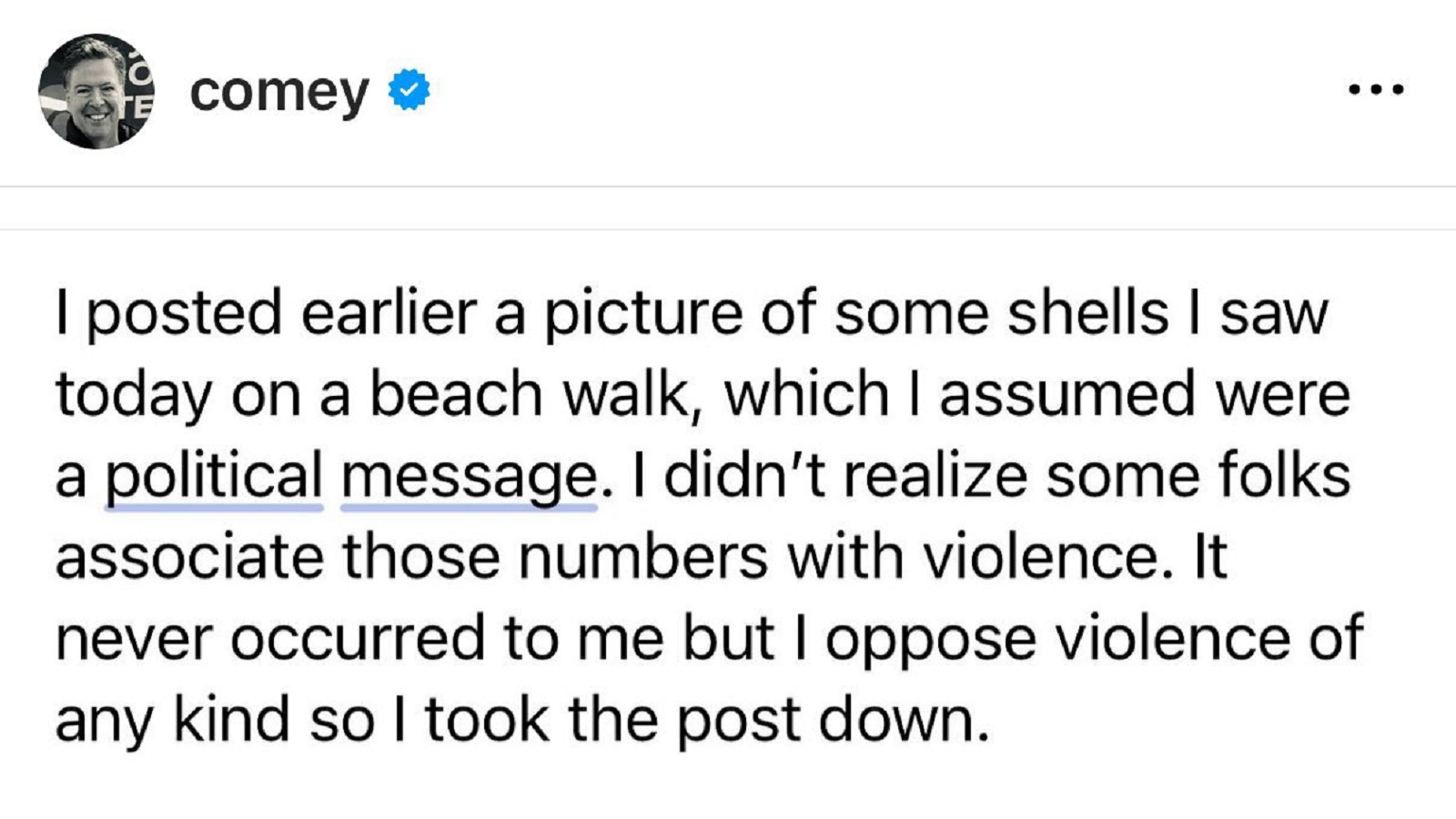Click the word "occurred" in the post
Screen dimensions: 1456x819
click(358, 638)
